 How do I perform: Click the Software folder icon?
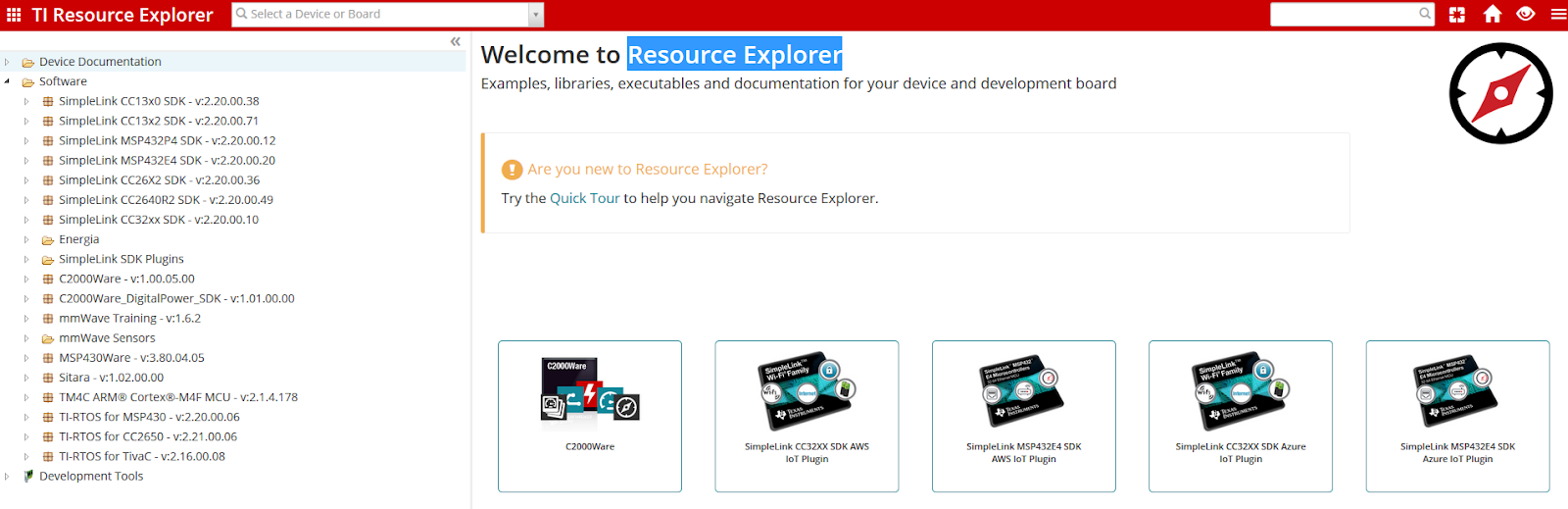tap(28, 82)
